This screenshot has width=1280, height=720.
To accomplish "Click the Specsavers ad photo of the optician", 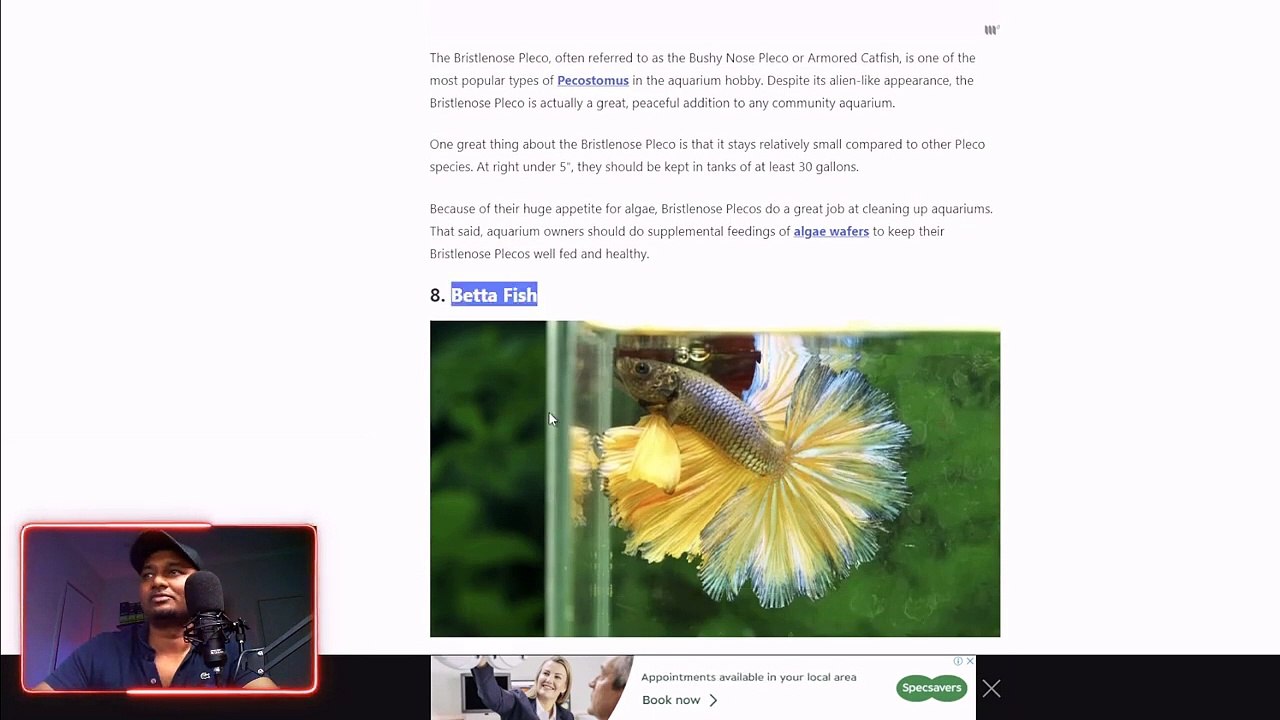I will click(x=532, y=688).
